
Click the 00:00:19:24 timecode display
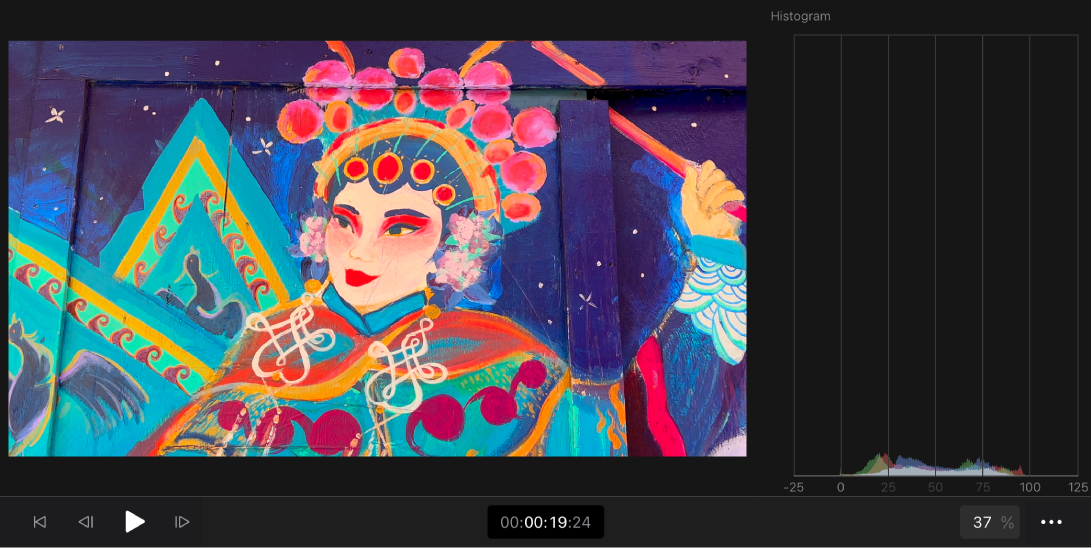coord(545,522)
